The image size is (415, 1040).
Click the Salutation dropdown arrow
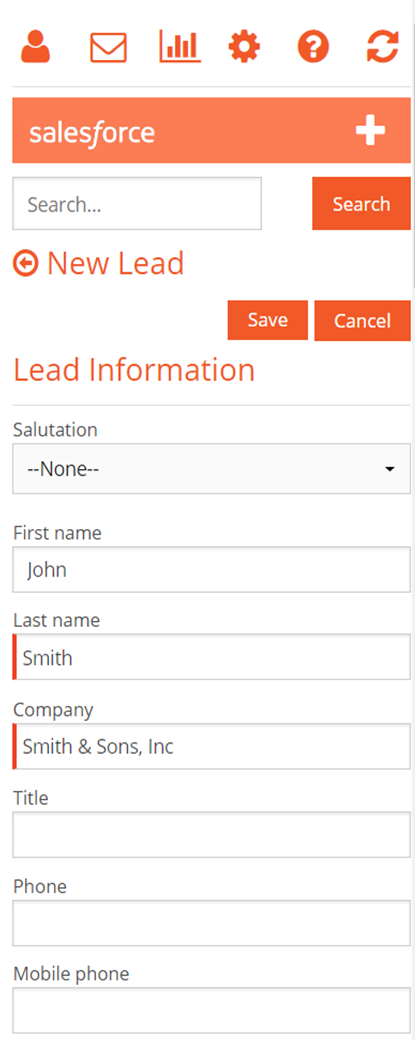click(x=390, y=470)
